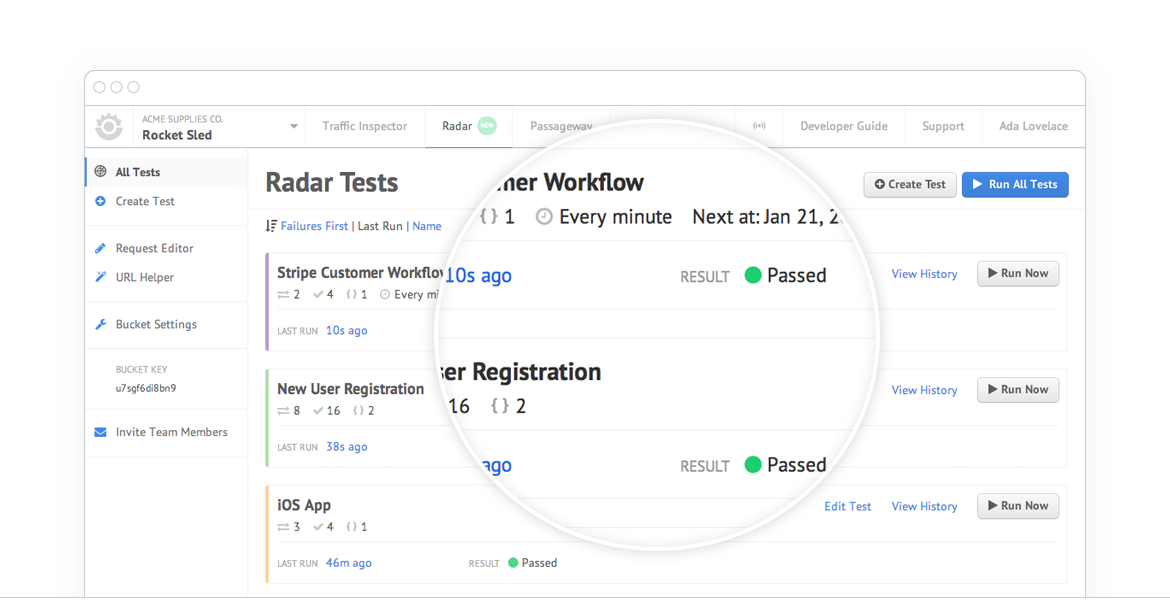The height and width of the screenshot is (600, 1170).
Task: Click the broadcast icon in top navigation
Action: 759,125
